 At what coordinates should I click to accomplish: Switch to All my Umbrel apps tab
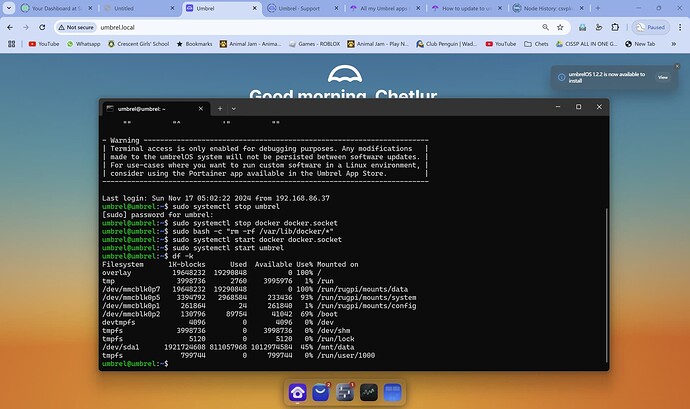pos(386,8)
